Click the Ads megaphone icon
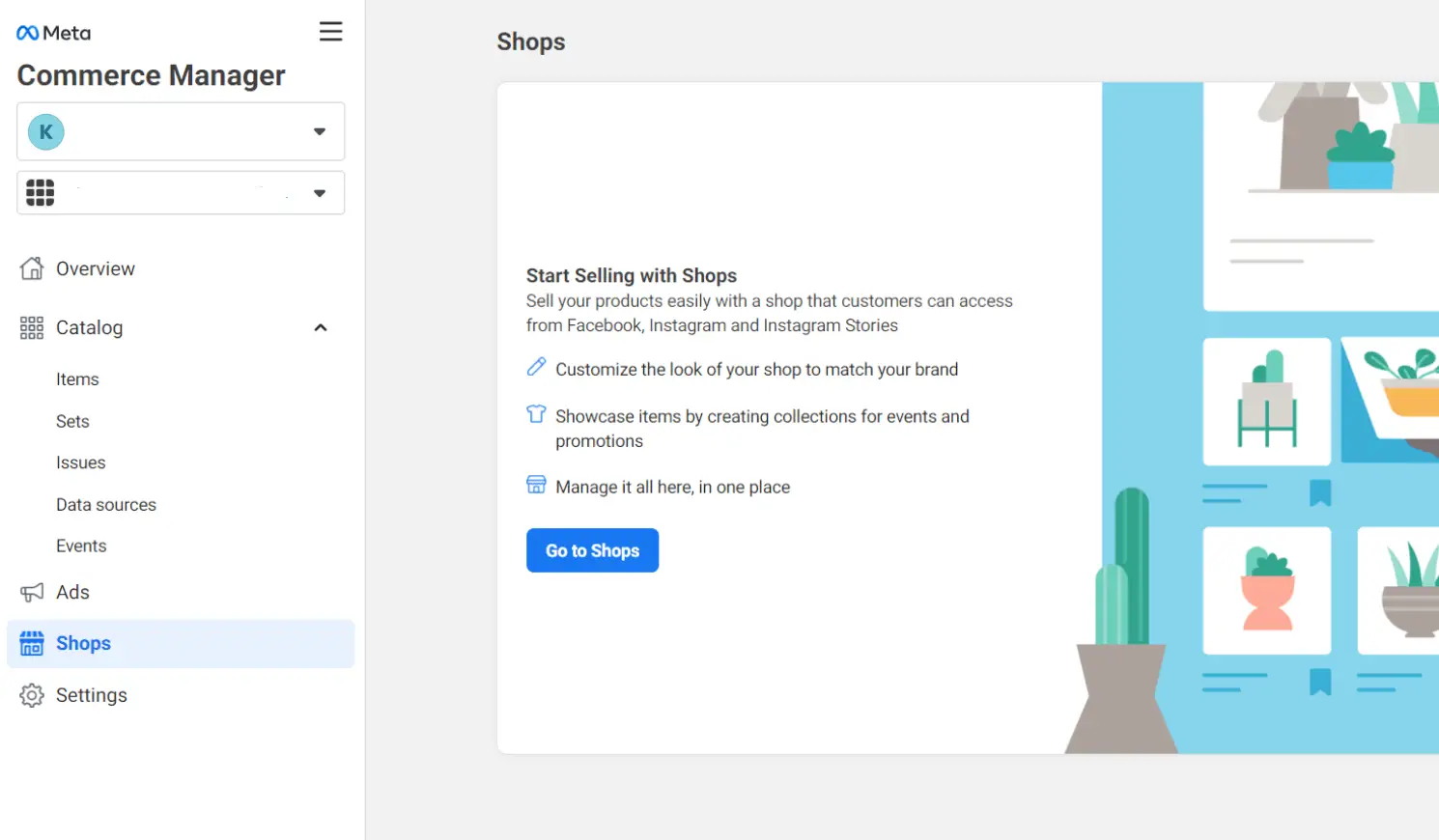 pos(32,593)
